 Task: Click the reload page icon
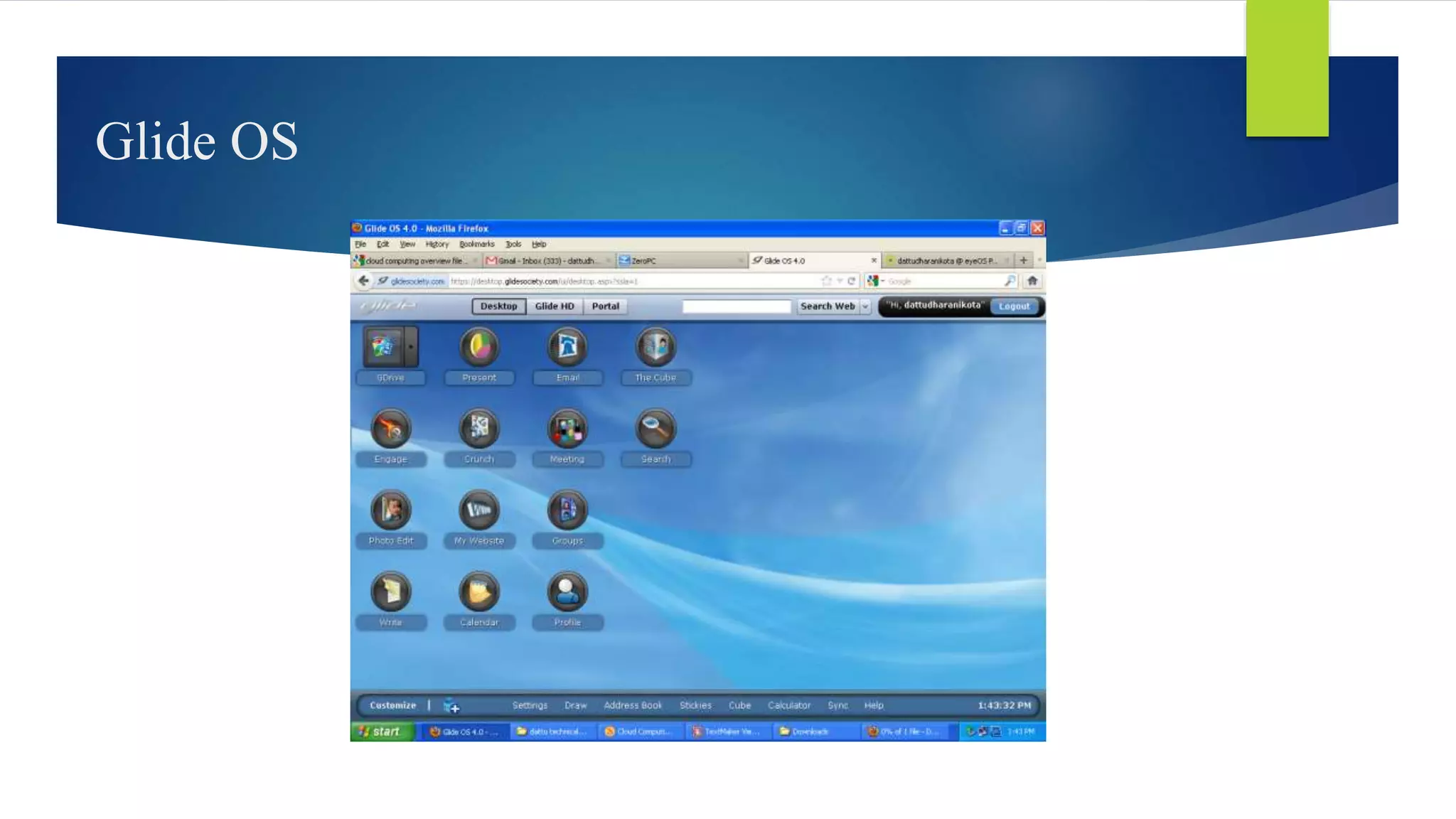pos(851,281)
